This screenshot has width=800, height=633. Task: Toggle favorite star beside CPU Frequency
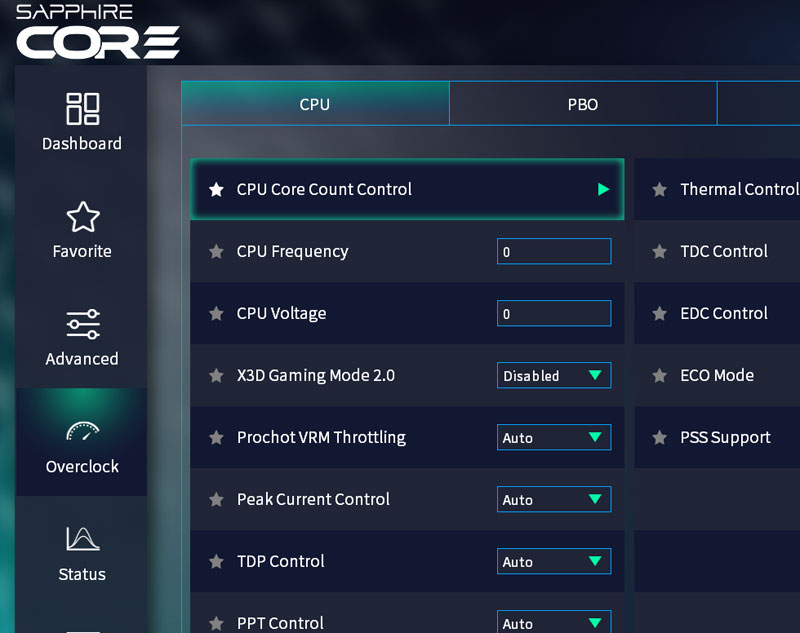coord(215,252)
